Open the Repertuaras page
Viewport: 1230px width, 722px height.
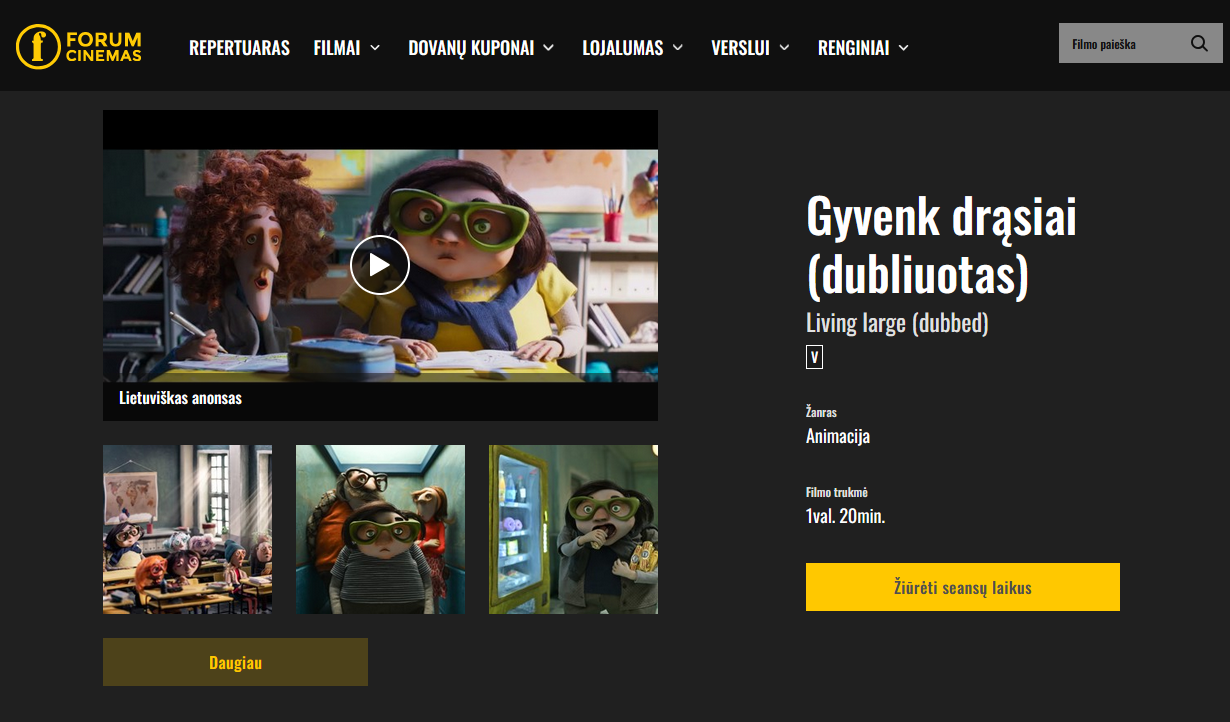(x=239, y=48)
